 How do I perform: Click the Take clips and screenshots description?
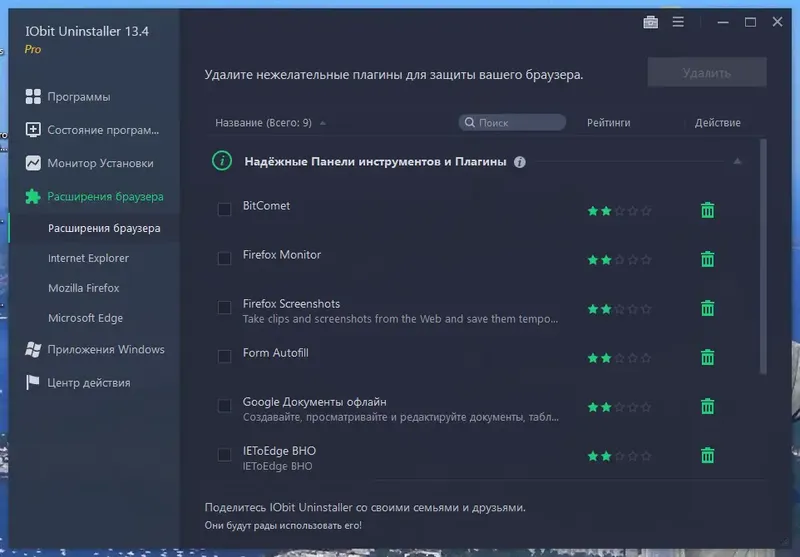click(x=401, y=319)
